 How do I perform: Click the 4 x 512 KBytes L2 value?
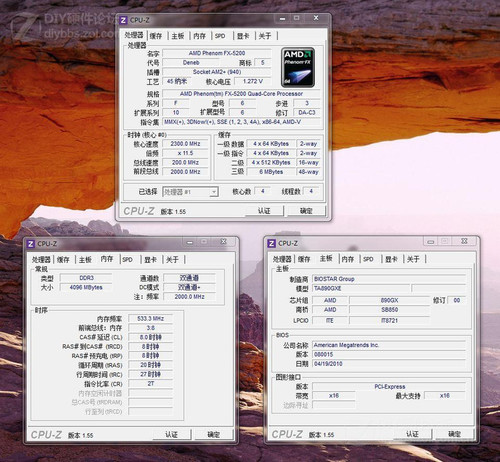[x=271, y=163]
